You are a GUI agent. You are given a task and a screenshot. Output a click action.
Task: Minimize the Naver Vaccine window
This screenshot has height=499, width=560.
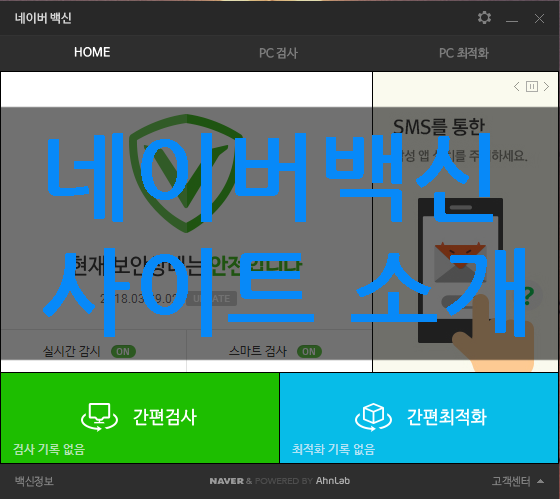(x=512, y=21)
